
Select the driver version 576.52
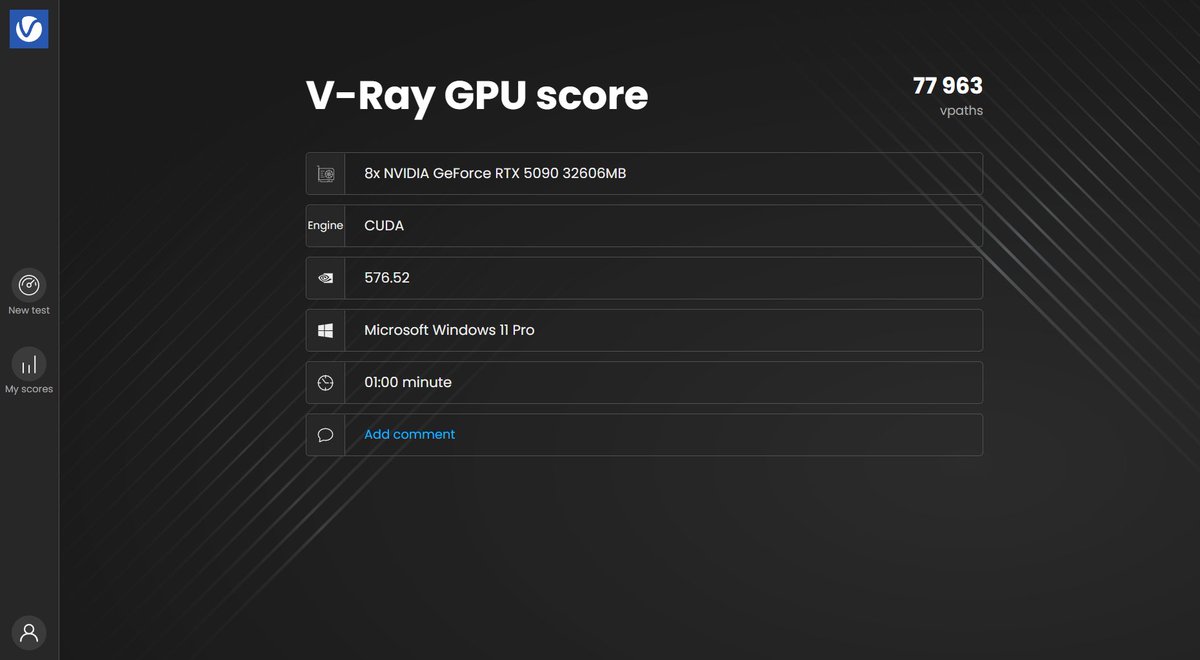coord(387,278)
